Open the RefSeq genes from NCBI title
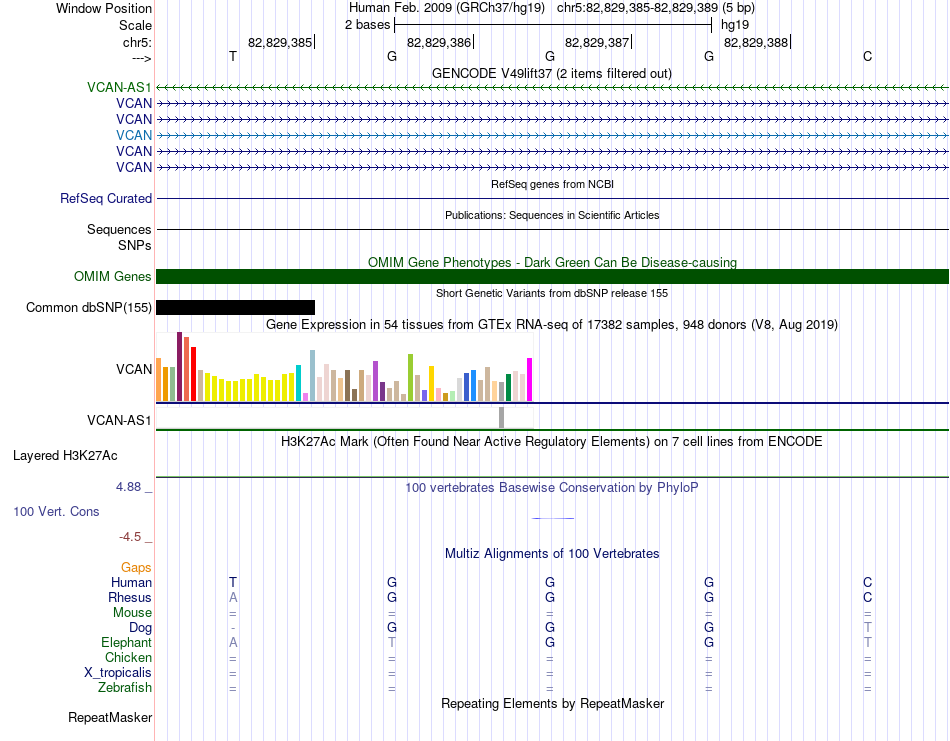950x741 pixels. point(552,184)
